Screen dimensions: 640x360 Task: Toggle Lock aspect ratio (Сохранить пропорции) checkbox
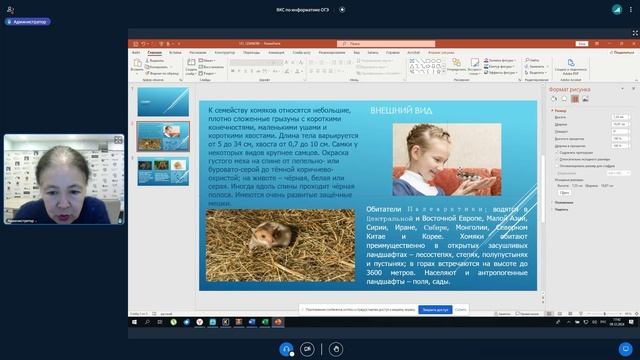[x=556, y=153]
